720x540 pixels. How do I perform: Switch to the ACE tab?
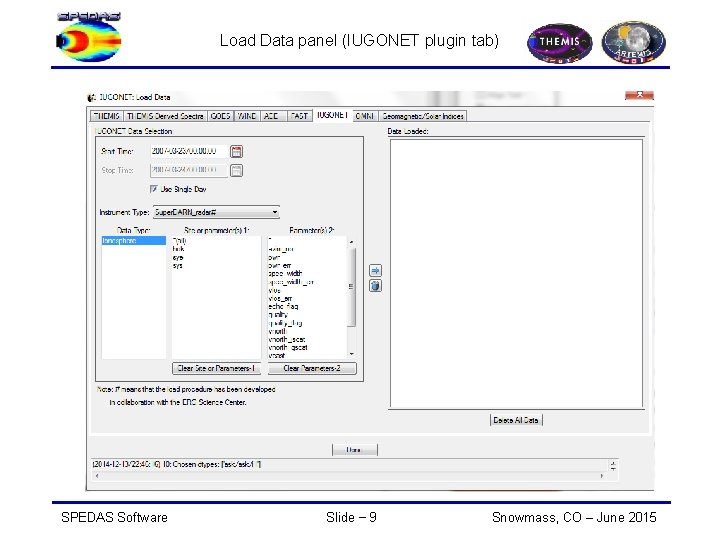pyautogui.click(x=274, y=116)
